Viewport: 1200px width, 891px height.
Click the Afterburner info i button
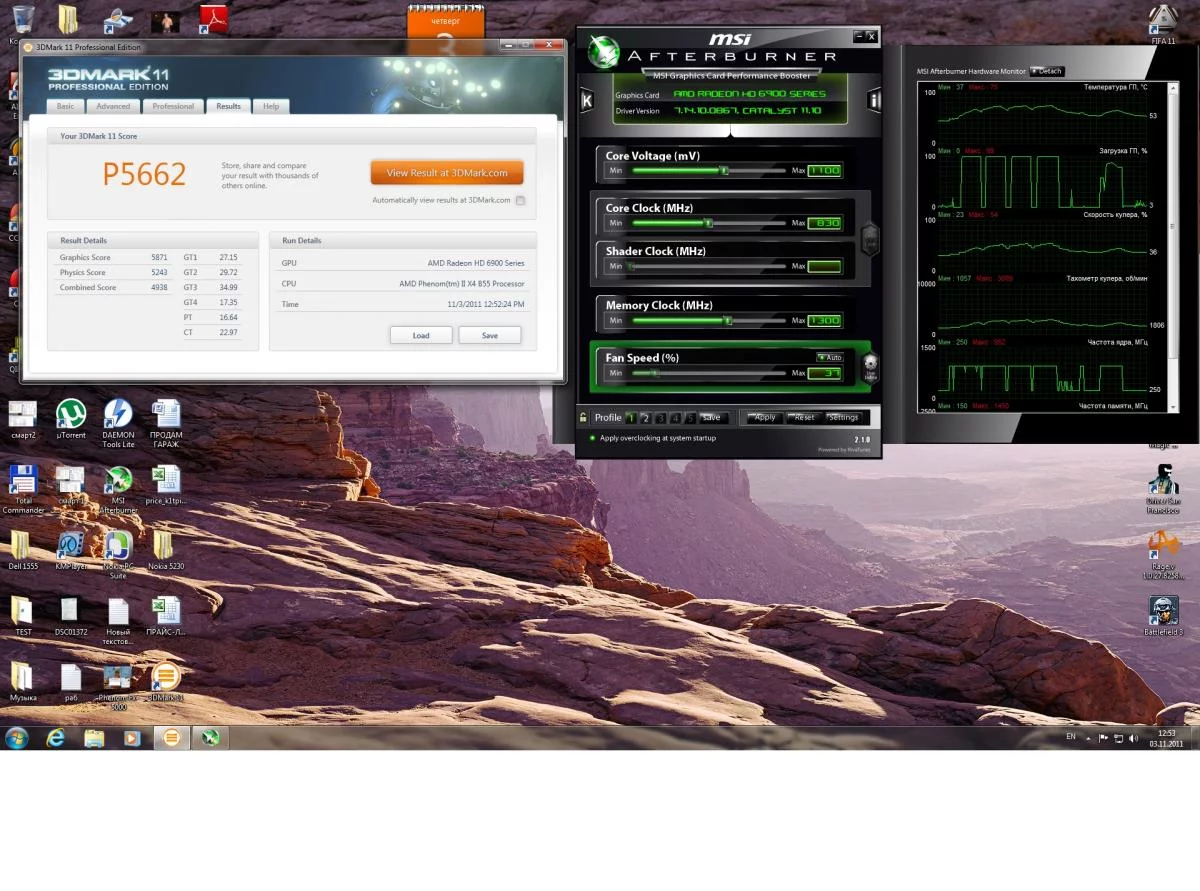874,100
